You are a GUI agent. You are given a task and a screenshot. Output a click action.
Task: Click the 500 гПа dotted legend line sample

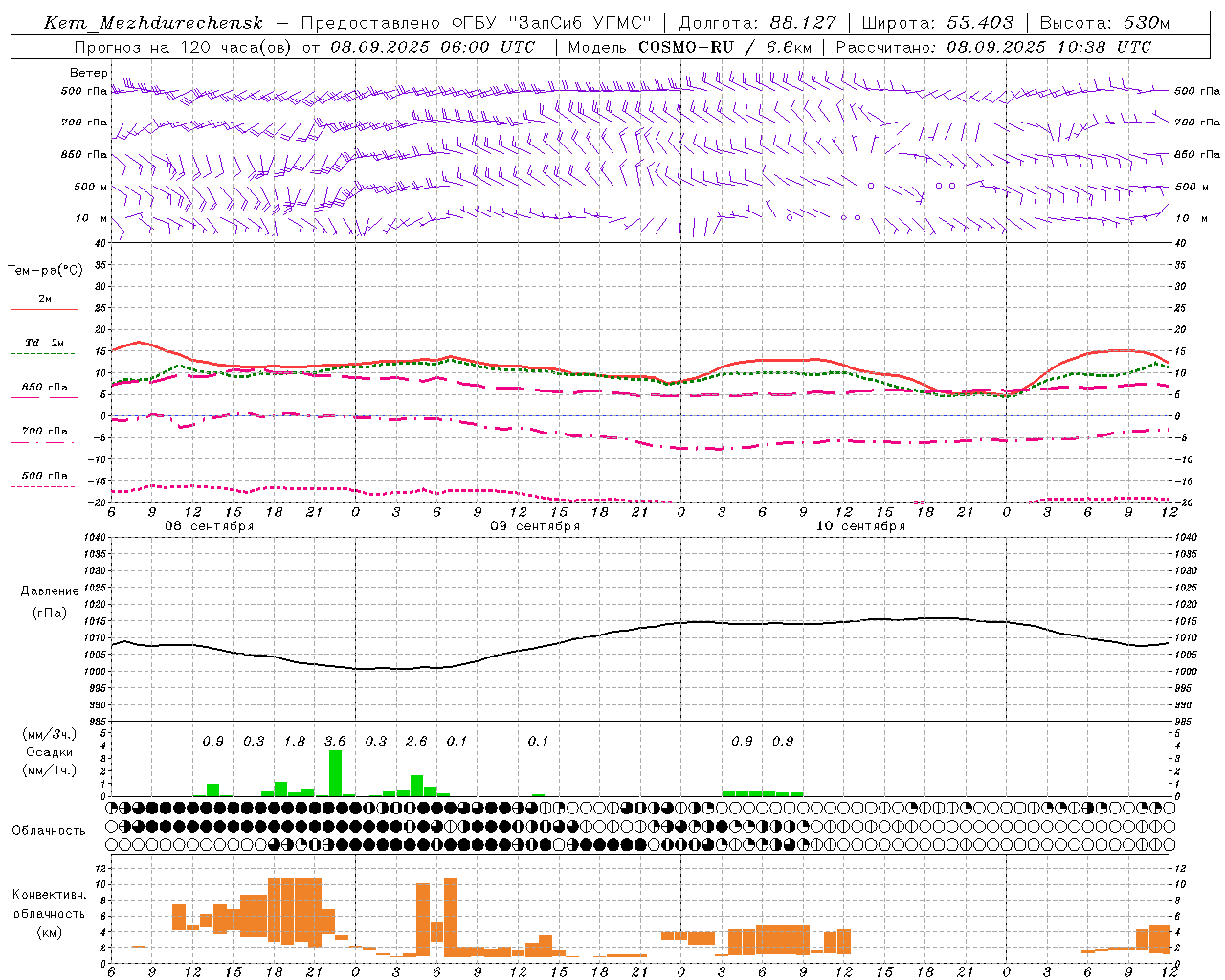[42, 486]
